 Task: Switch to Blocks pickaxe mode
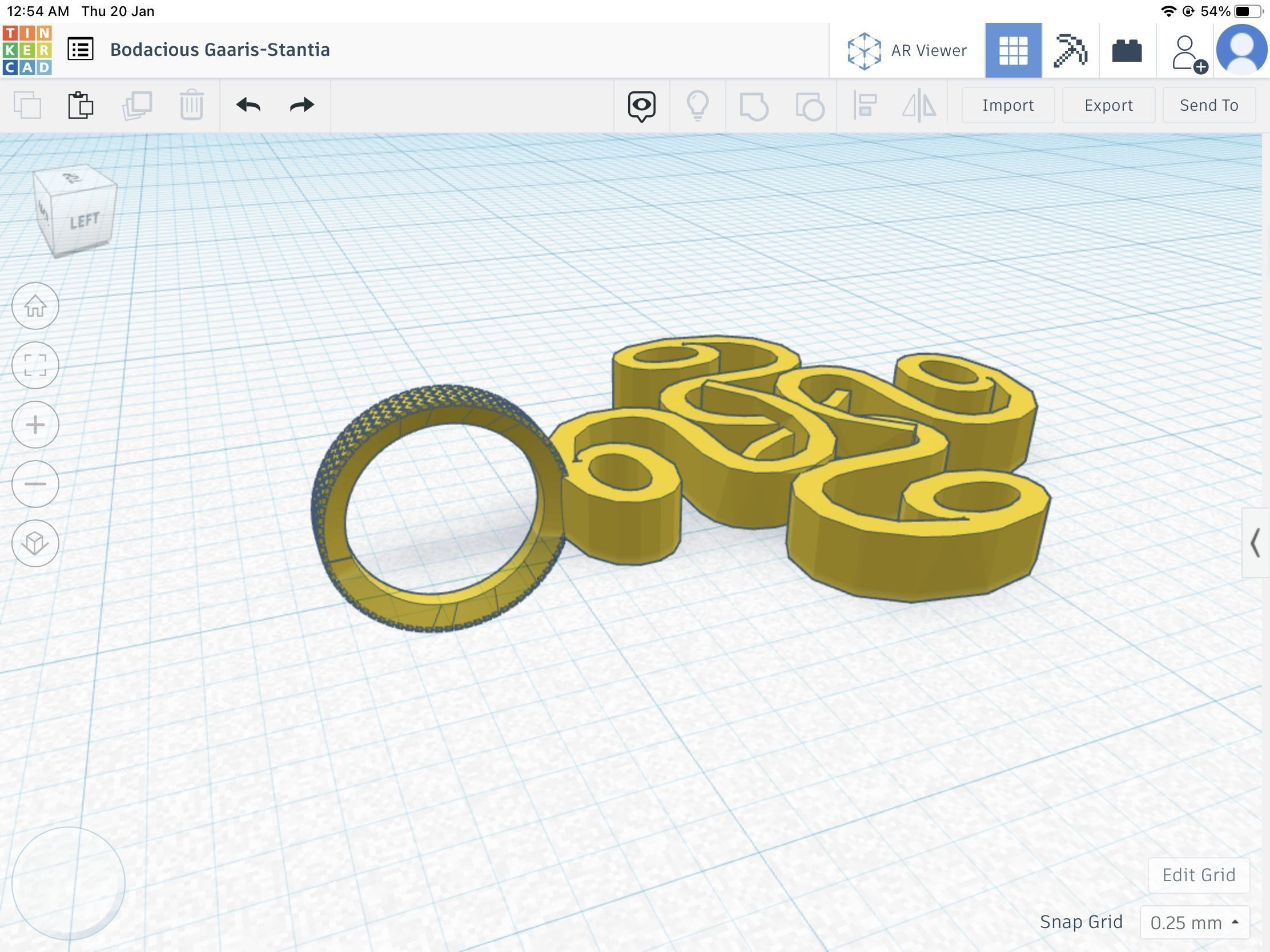pos(1070,50)
